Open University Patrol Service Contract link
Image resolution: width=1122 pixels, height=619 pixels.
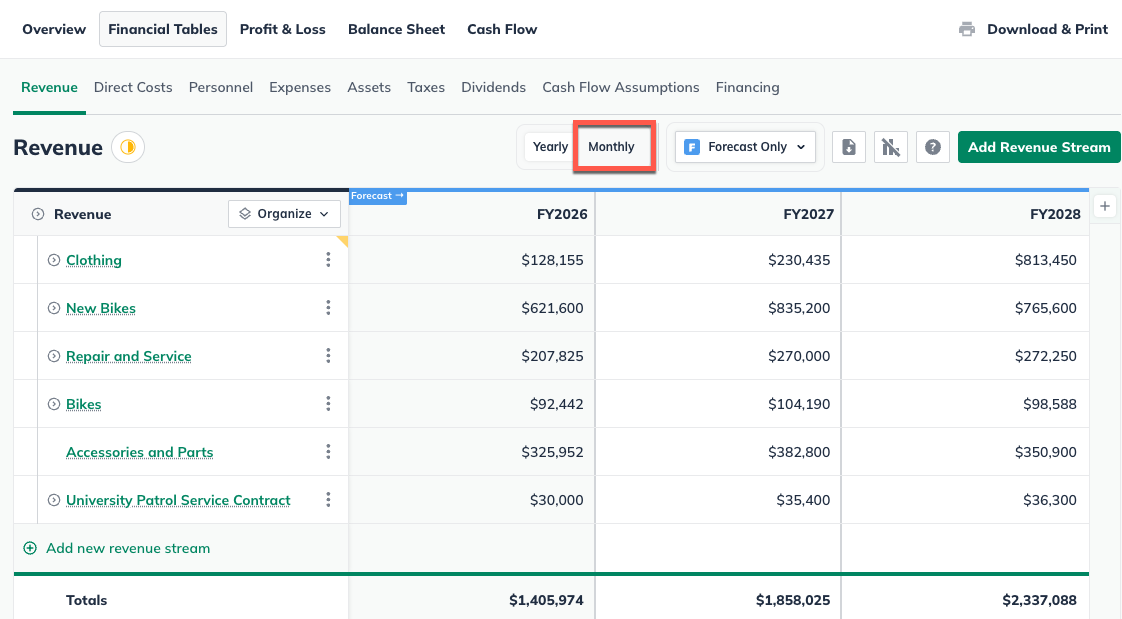click(x=178, y=500)
